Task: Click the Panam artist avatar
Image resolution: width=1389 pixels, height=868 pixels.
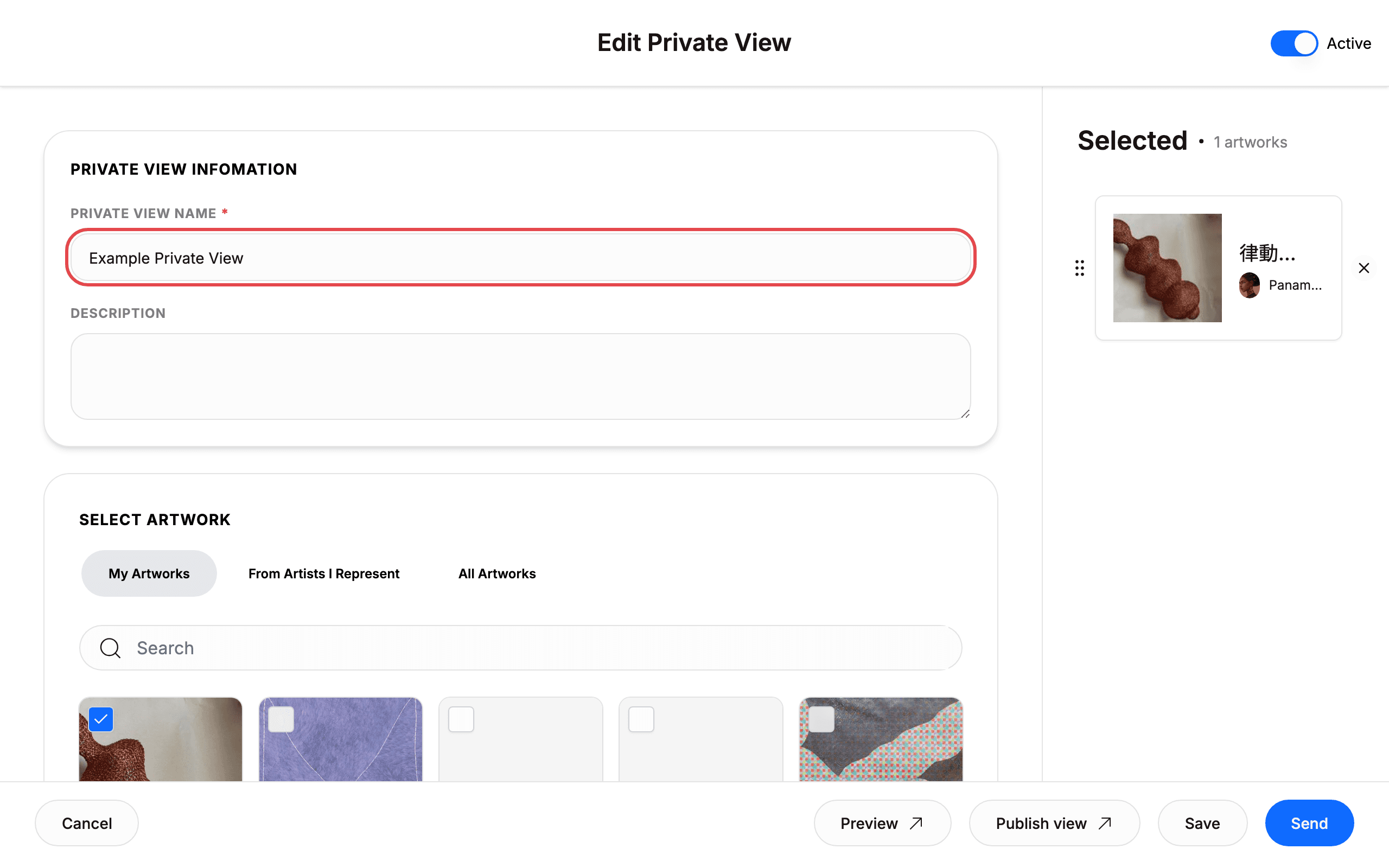Action: click(1249, 285)
